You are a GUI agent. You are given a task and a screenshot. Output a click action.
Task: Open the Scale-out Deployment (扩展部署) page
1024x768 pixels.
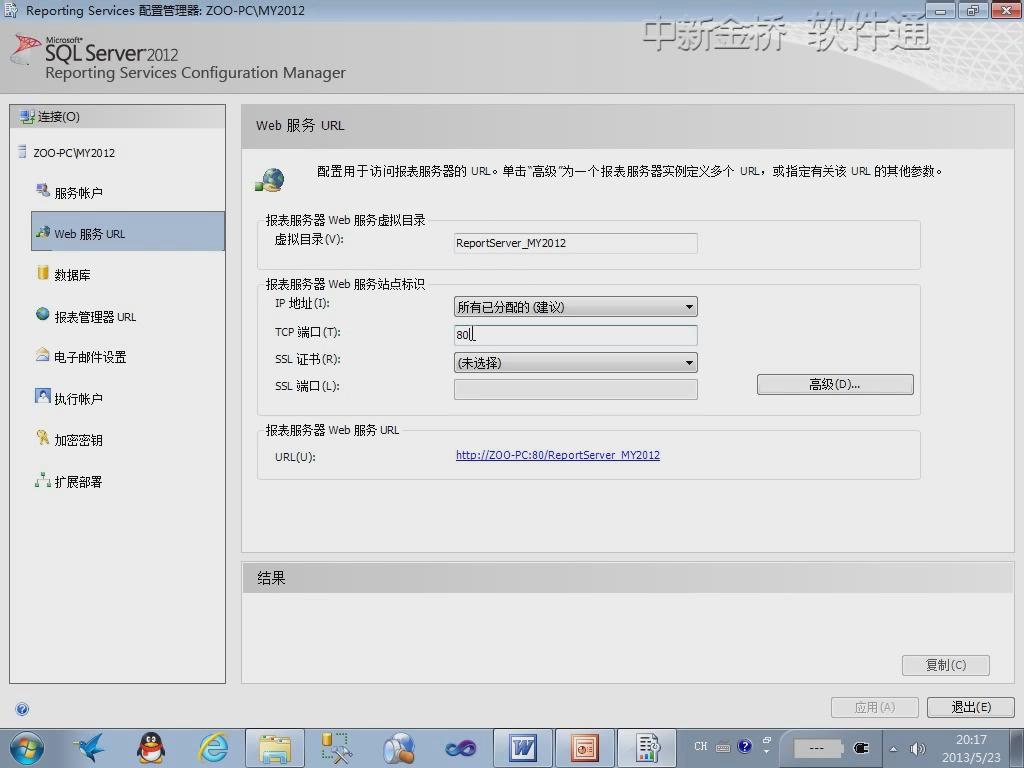(78, 482)
